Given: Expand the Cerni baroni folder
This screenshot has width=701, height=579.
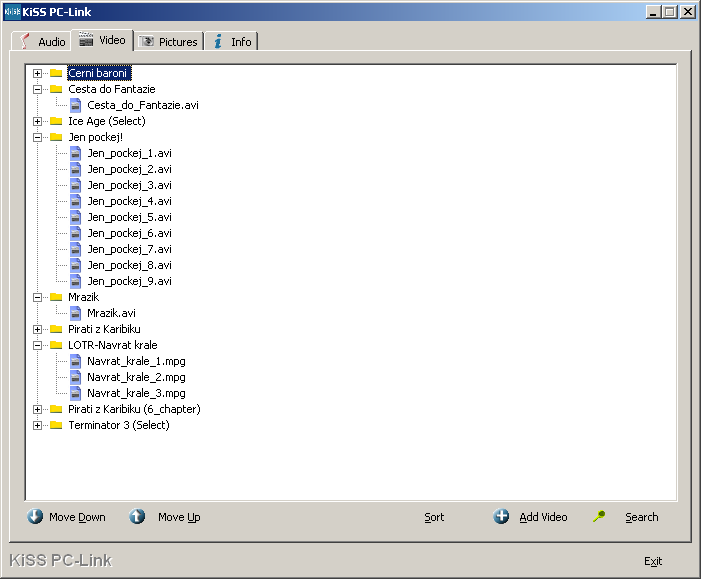Looking at the screenshot, I should pyautogui.click(x=38, y=73).
